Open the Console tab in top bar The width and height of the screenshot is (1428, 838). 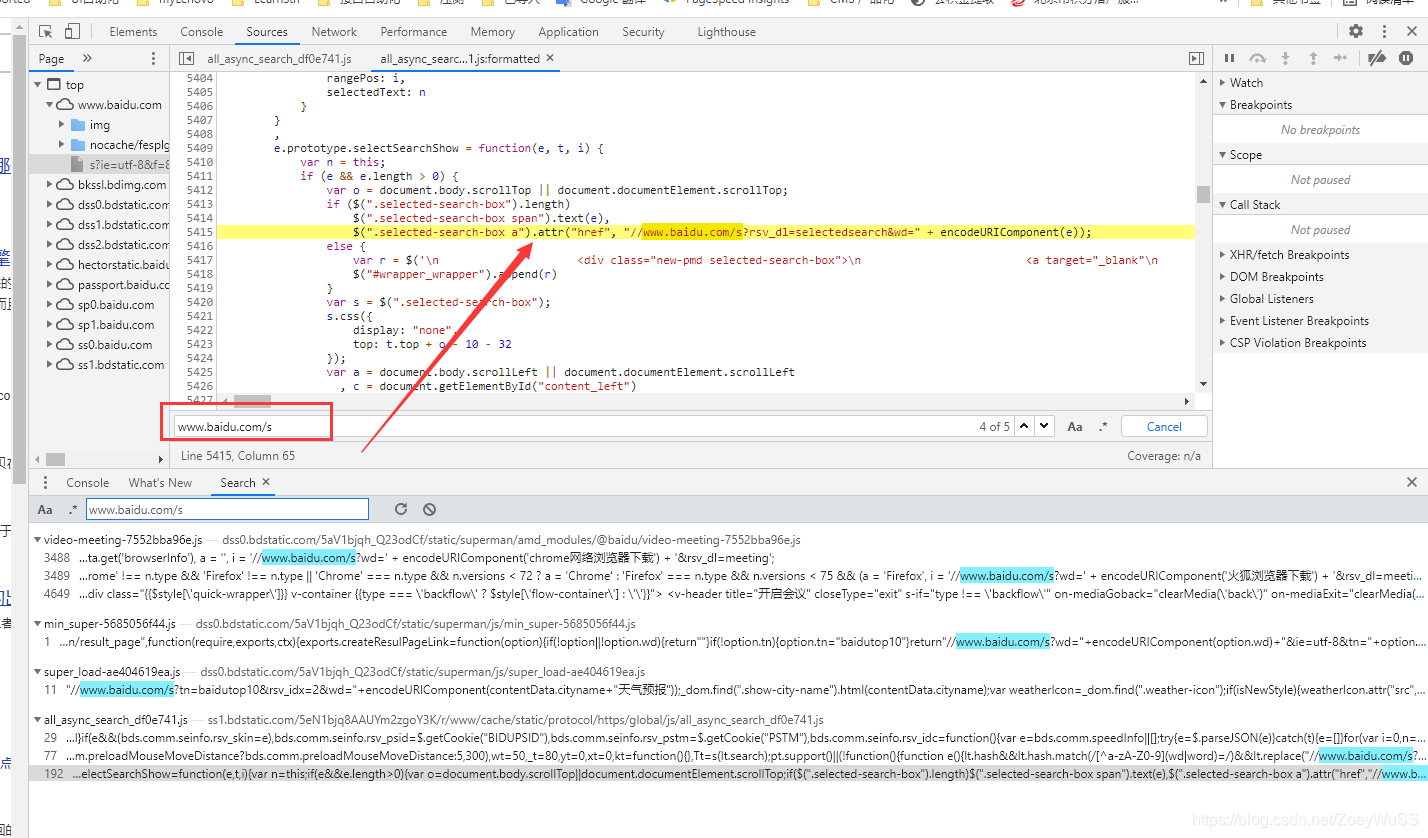(202, 32)
